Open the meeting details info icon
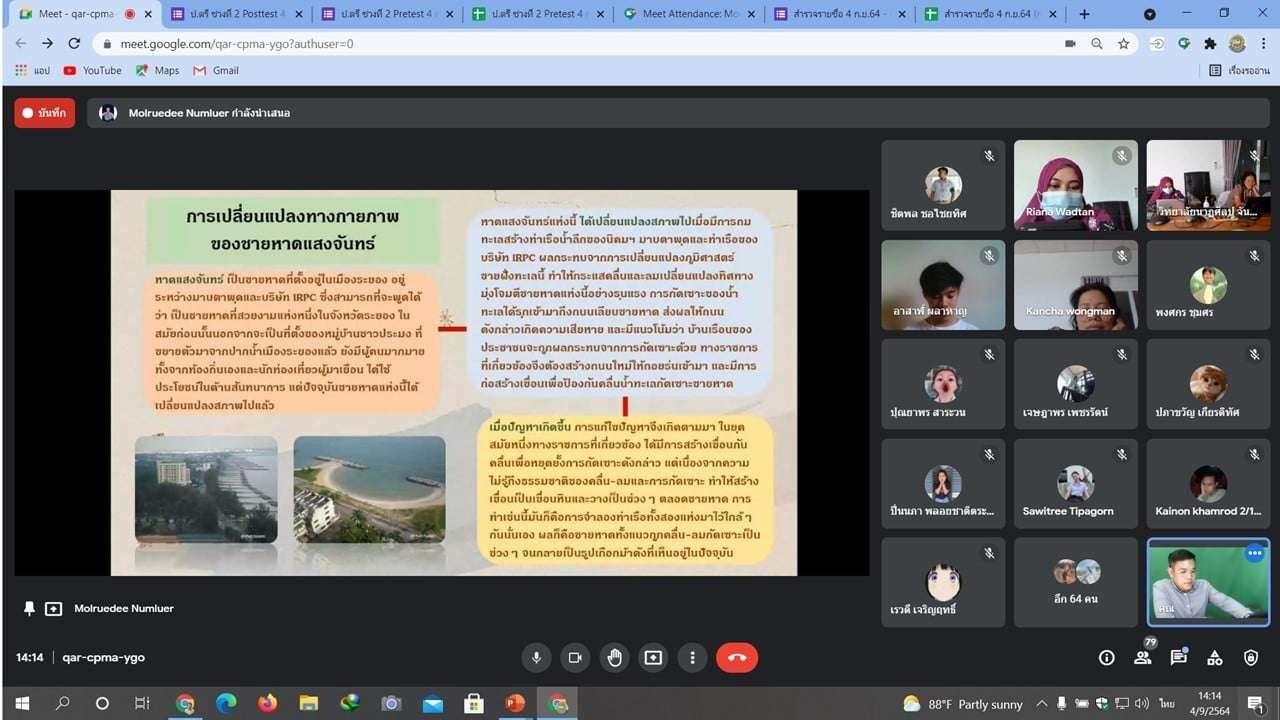 pos(1106,657)
